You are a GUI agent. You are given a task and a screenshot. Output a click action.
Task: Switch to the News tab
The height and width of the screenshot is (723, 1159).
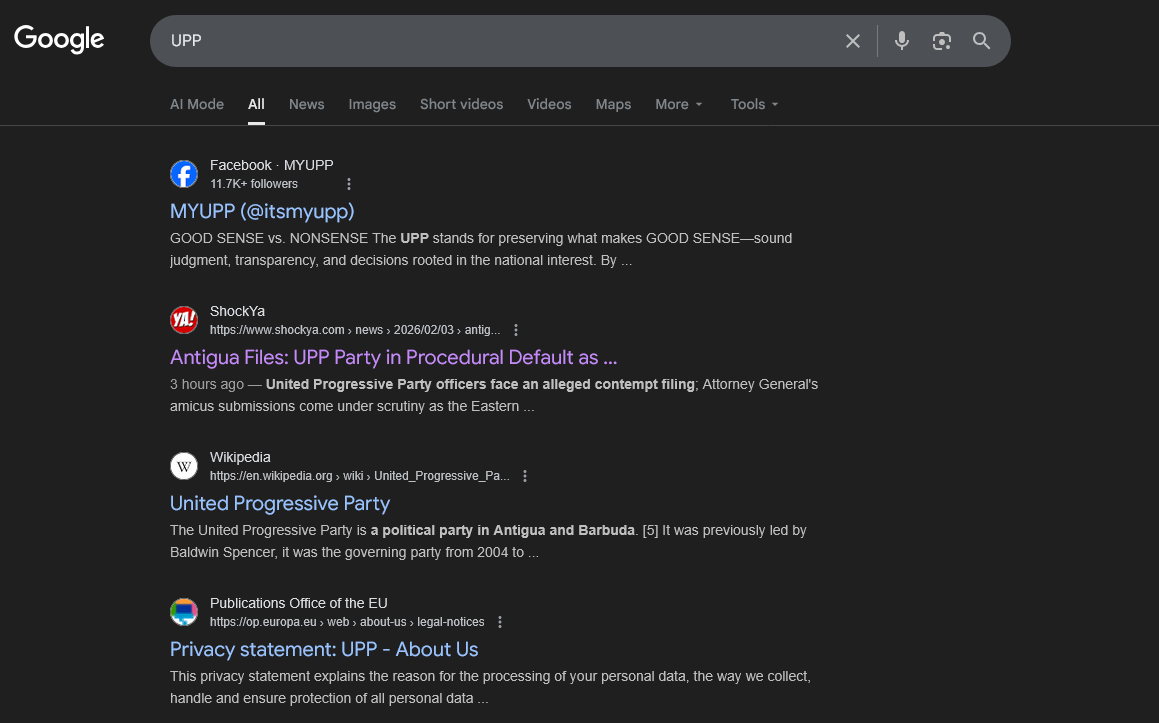tap(306, 104)
